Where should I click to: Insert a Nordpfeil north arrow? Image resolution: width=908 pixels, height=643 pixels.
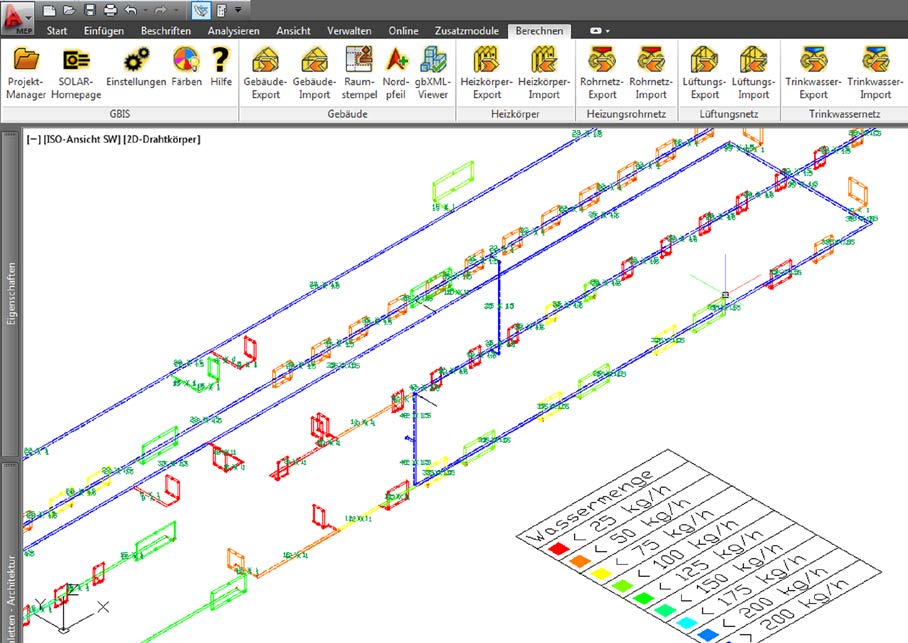point(396,73)
